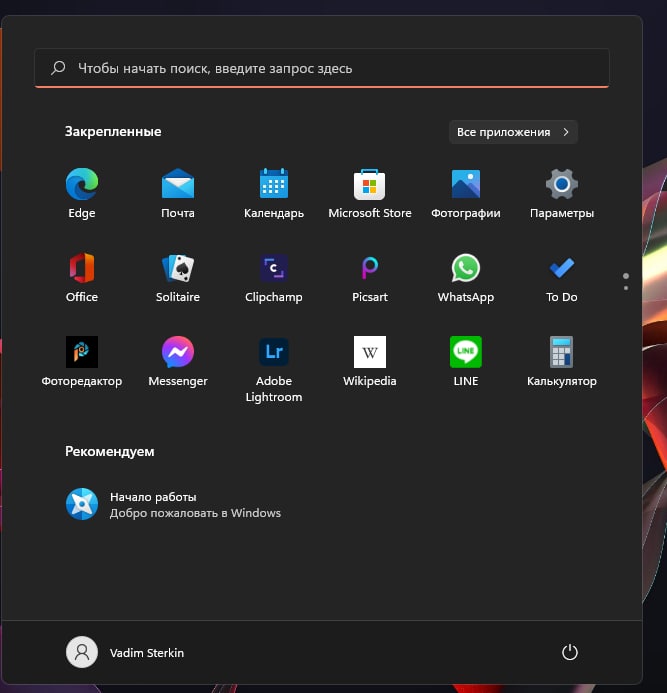
Task: Click the magnifier search icon
Action: [x=58, y=68]
